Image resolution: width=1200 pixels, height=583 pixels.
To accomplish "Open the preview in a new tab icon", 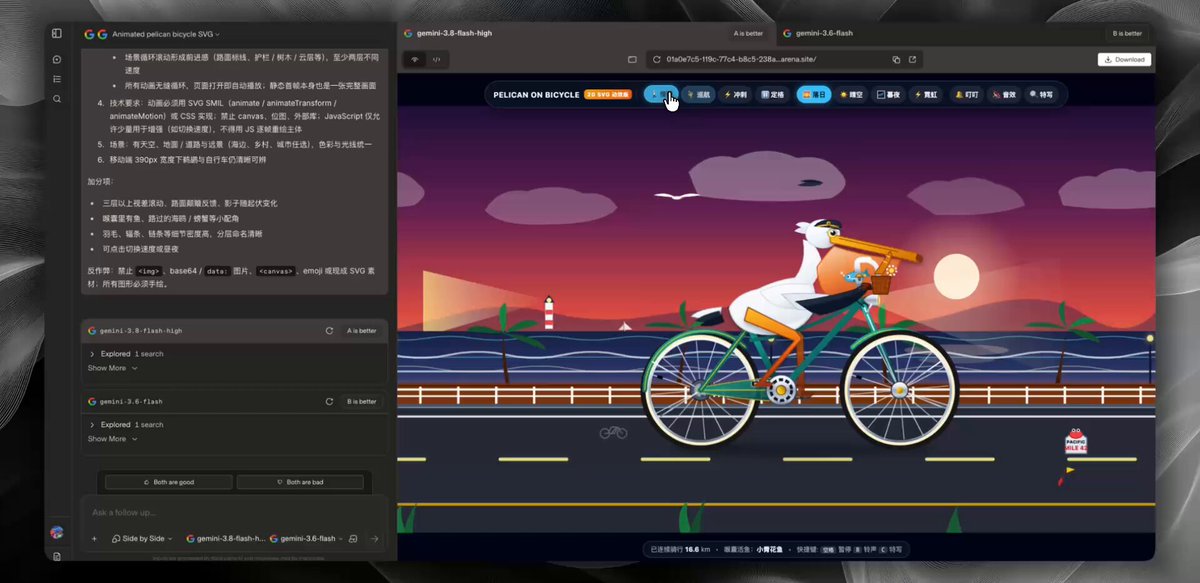I will (x=912, y=60).
